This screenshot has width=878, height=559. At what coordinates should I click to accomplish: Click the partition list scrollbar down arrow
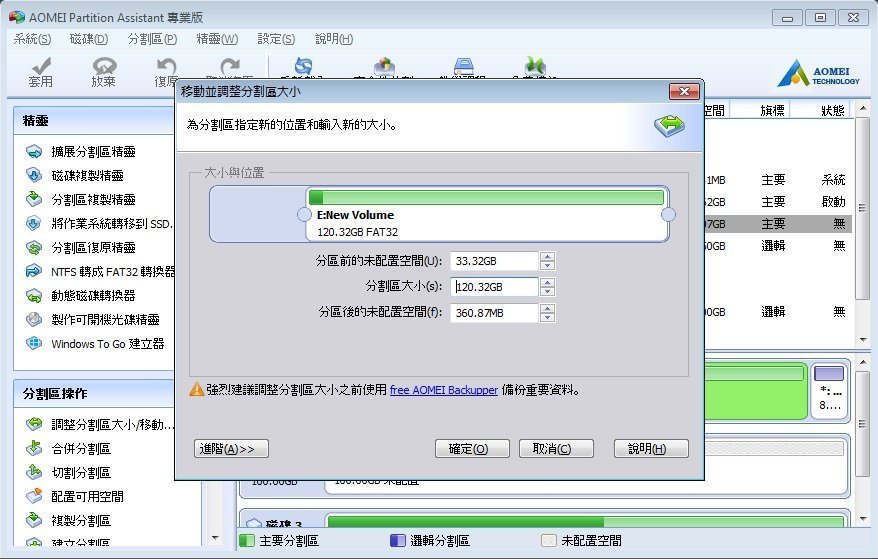(x=862, y=340)
